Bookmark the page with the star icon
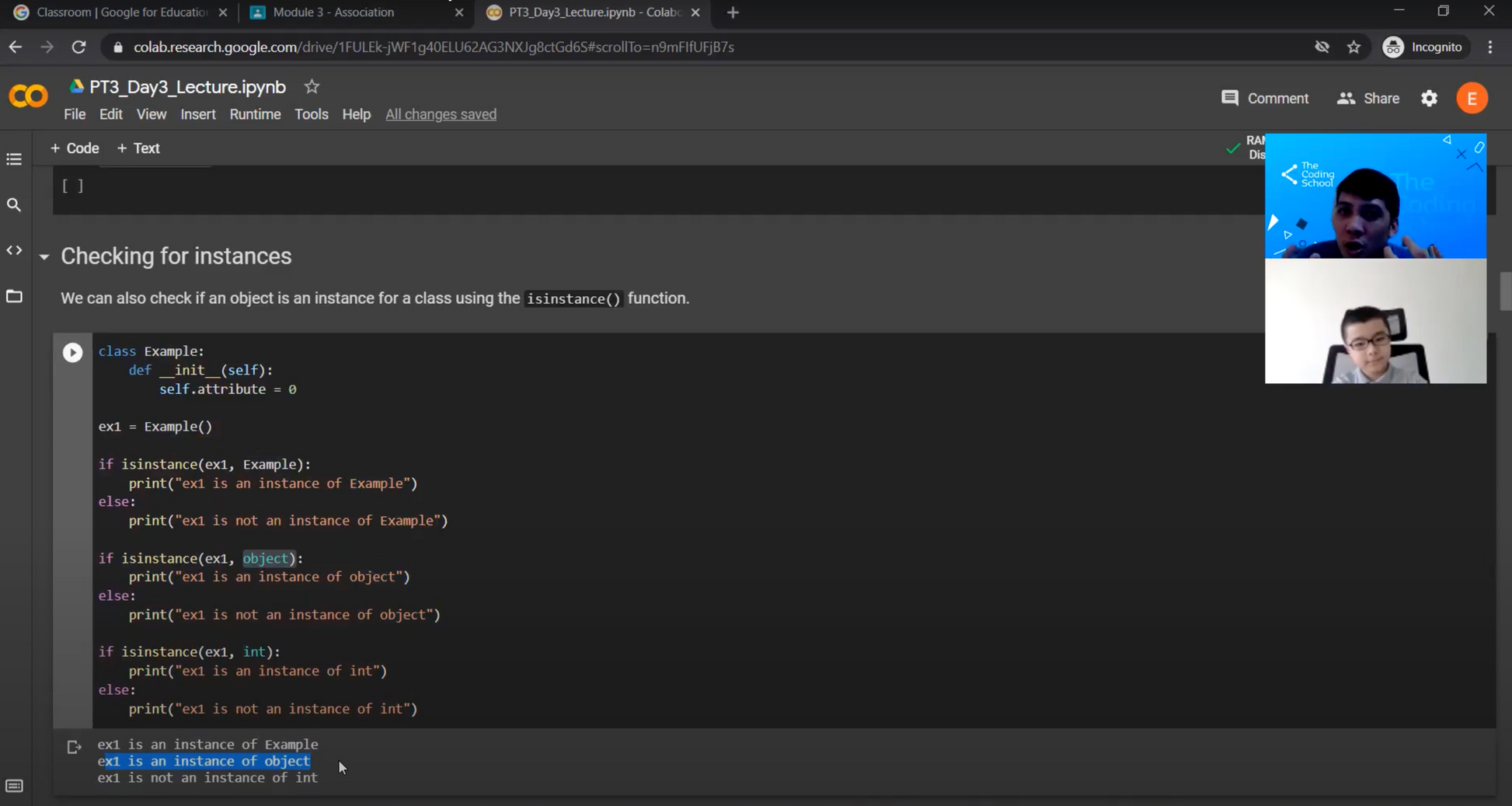Viewport: 1512px width, 806px height. pyautogui.click(x=1354, y=47)
